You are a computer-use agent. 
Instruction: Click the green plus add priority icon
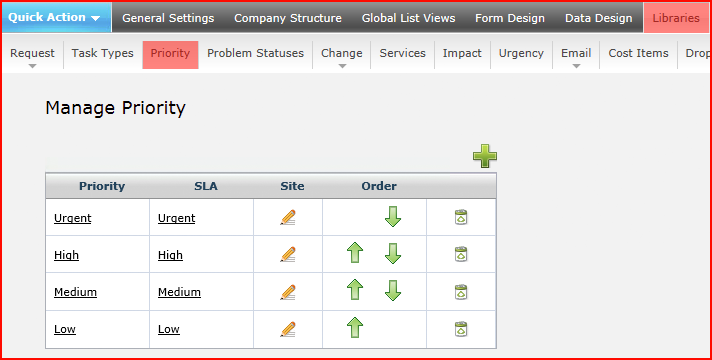coord(485,156)
